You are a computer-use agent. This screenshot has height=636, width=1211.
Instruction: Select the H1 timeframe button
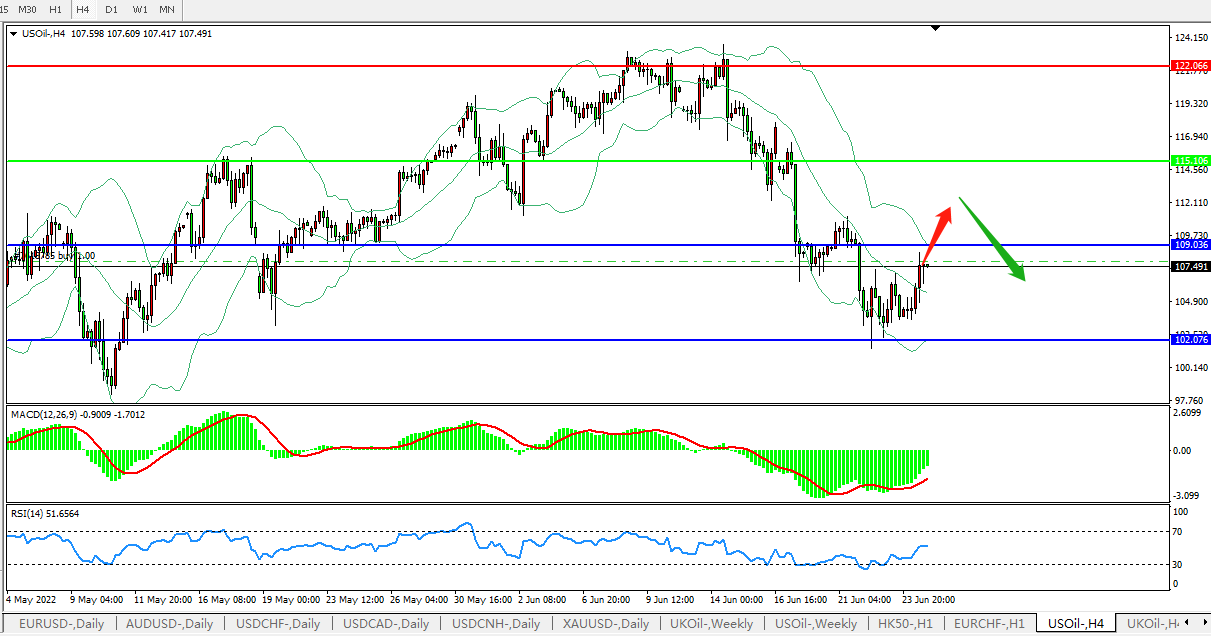click(56, 9)
